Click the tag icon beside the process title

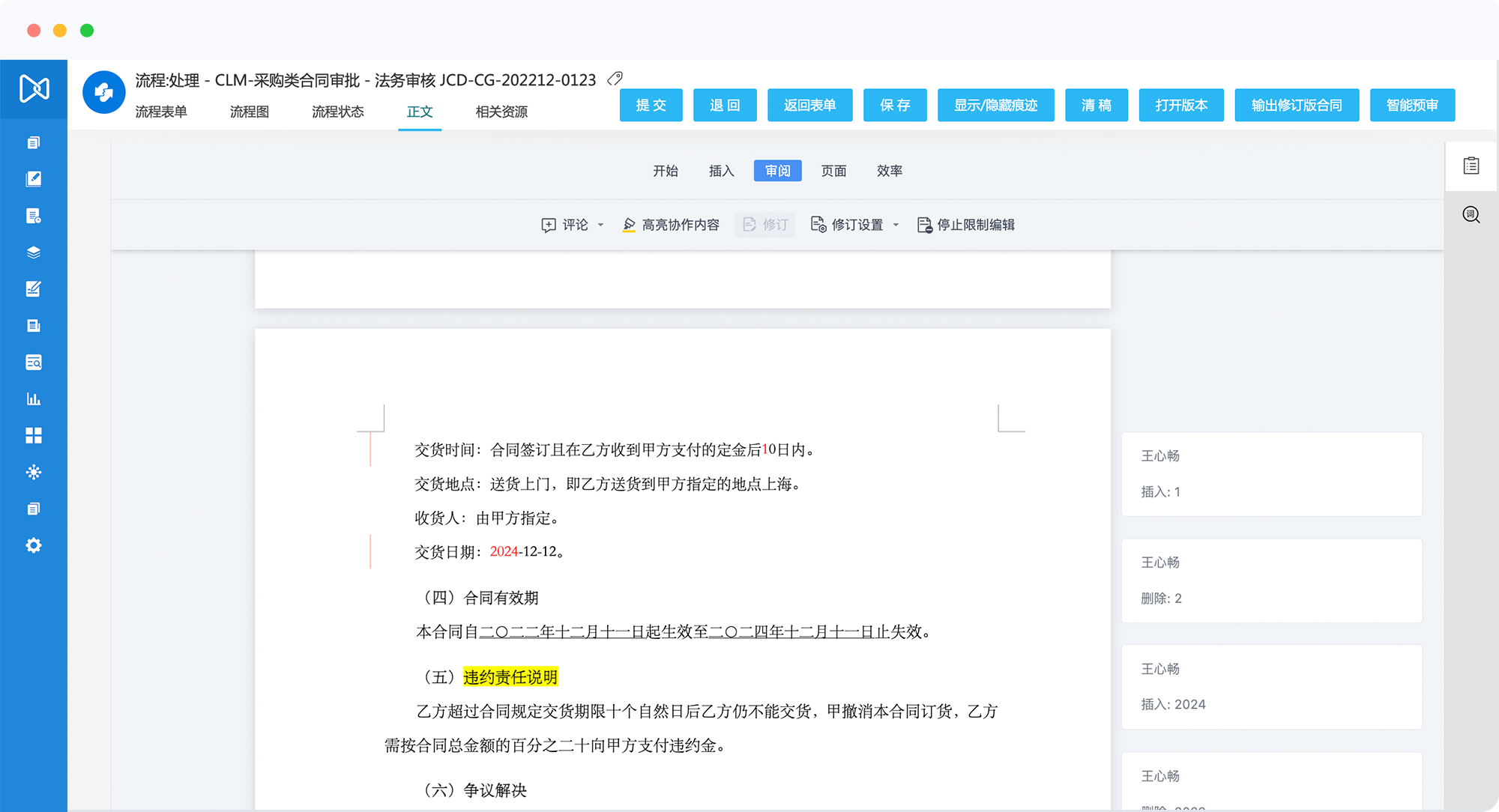615,79
